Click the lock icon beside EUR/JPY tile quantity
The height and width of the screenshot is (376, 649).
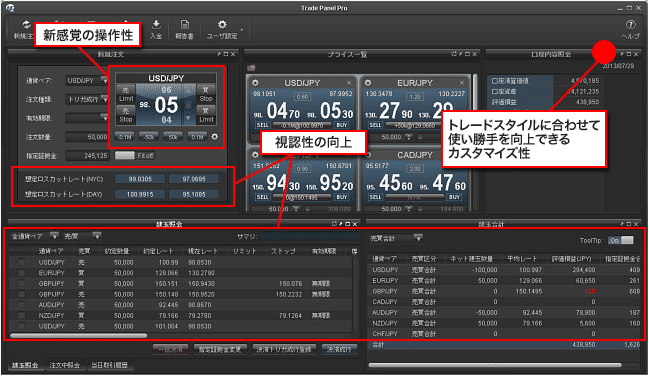click(x=420, y=137)
